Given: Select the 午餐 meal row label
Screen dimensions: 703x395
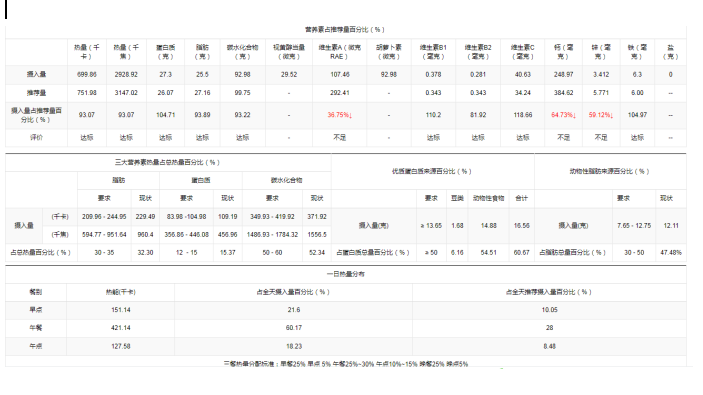Looking at the screenshot, I should click(35, 328).
